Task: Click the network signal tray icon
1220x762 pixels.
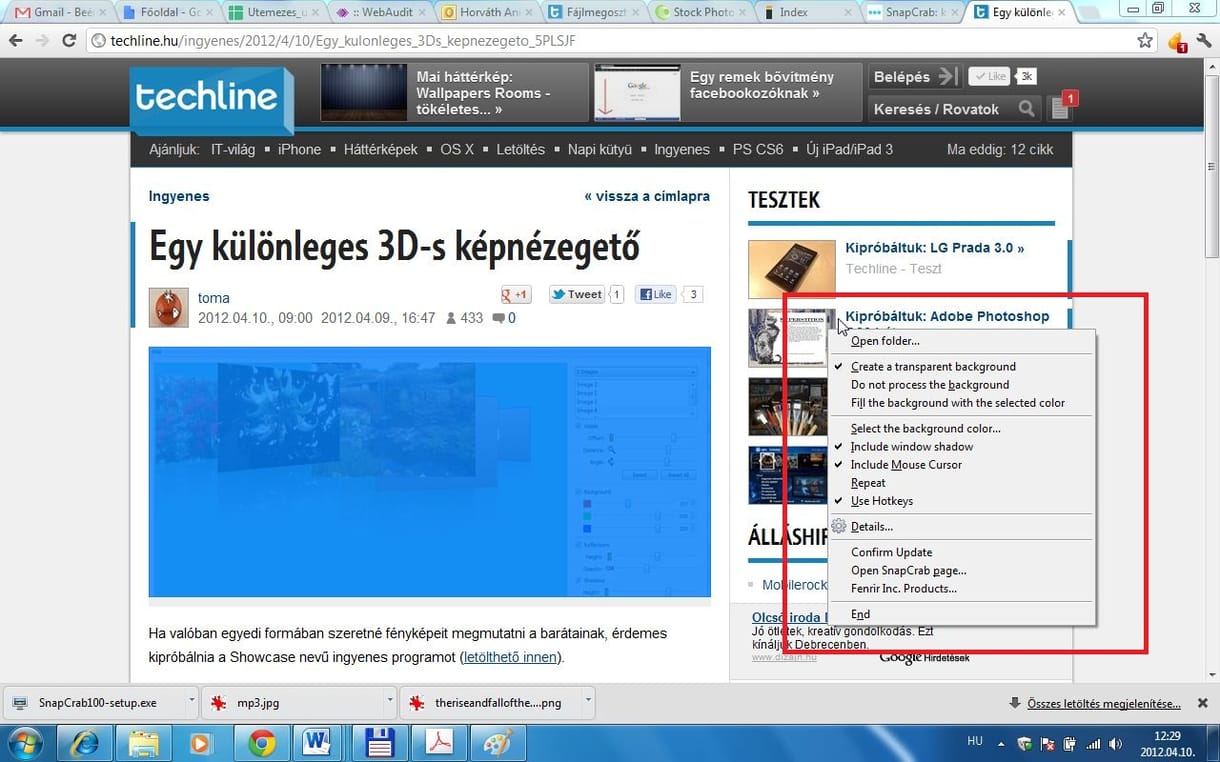Action: coord(1093,744)
